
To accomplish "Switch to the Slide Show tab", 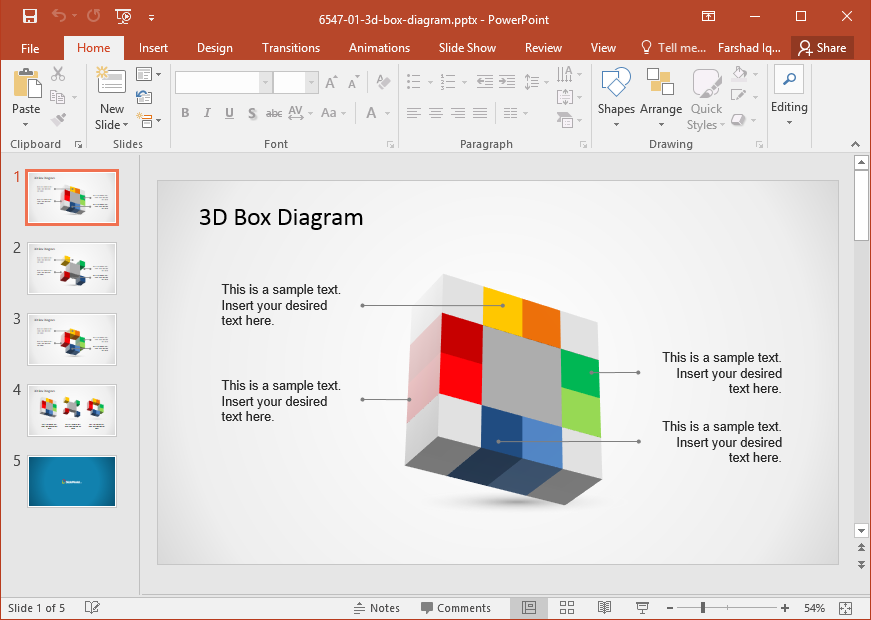I will pos(467,48).
